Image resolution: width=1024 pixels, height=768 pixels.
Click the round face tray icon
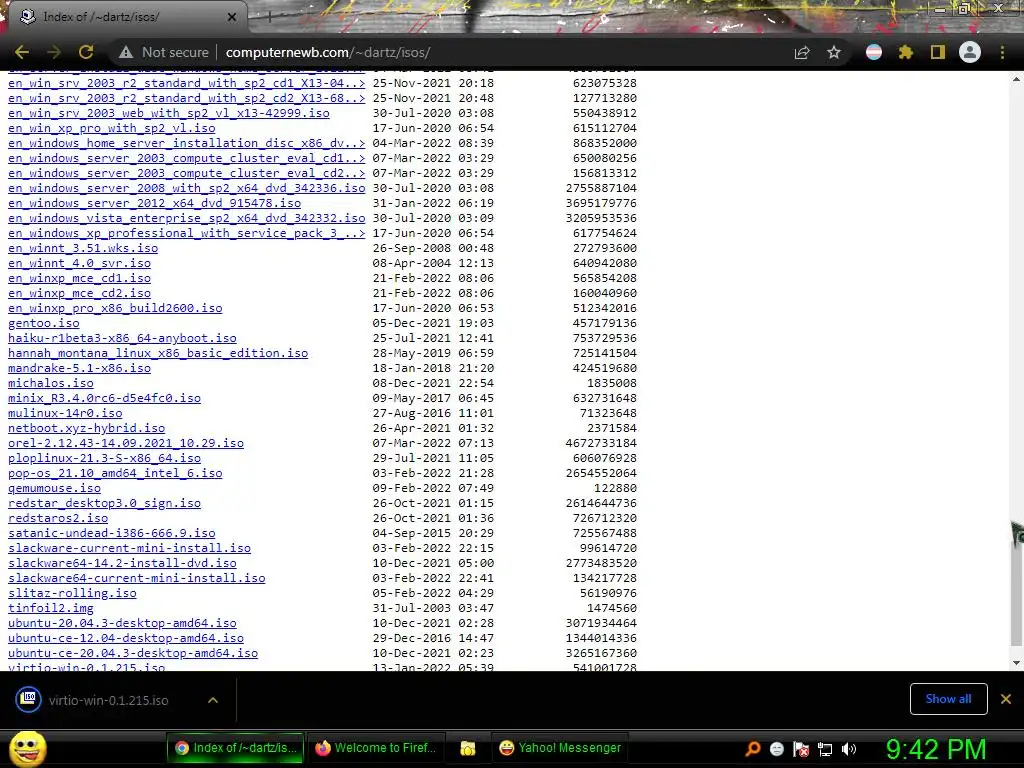[777, 749]
